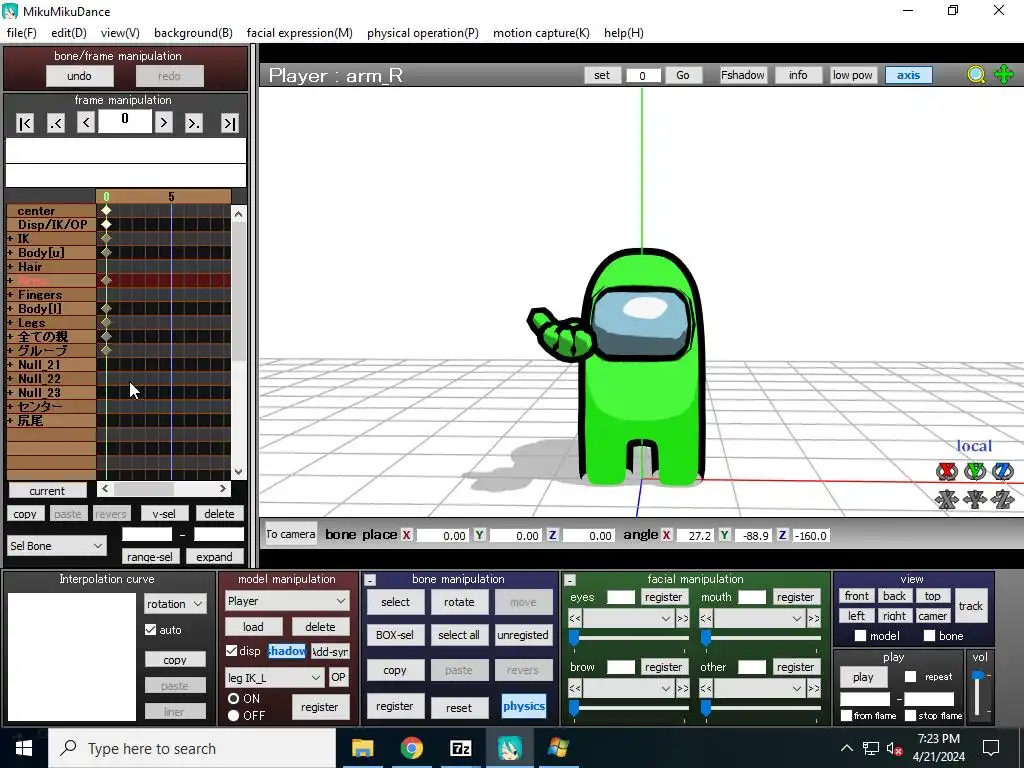Image resolution: width=1024 pixels, height=768 pixels.
Task: Click front view button
Action: [856, 596]
